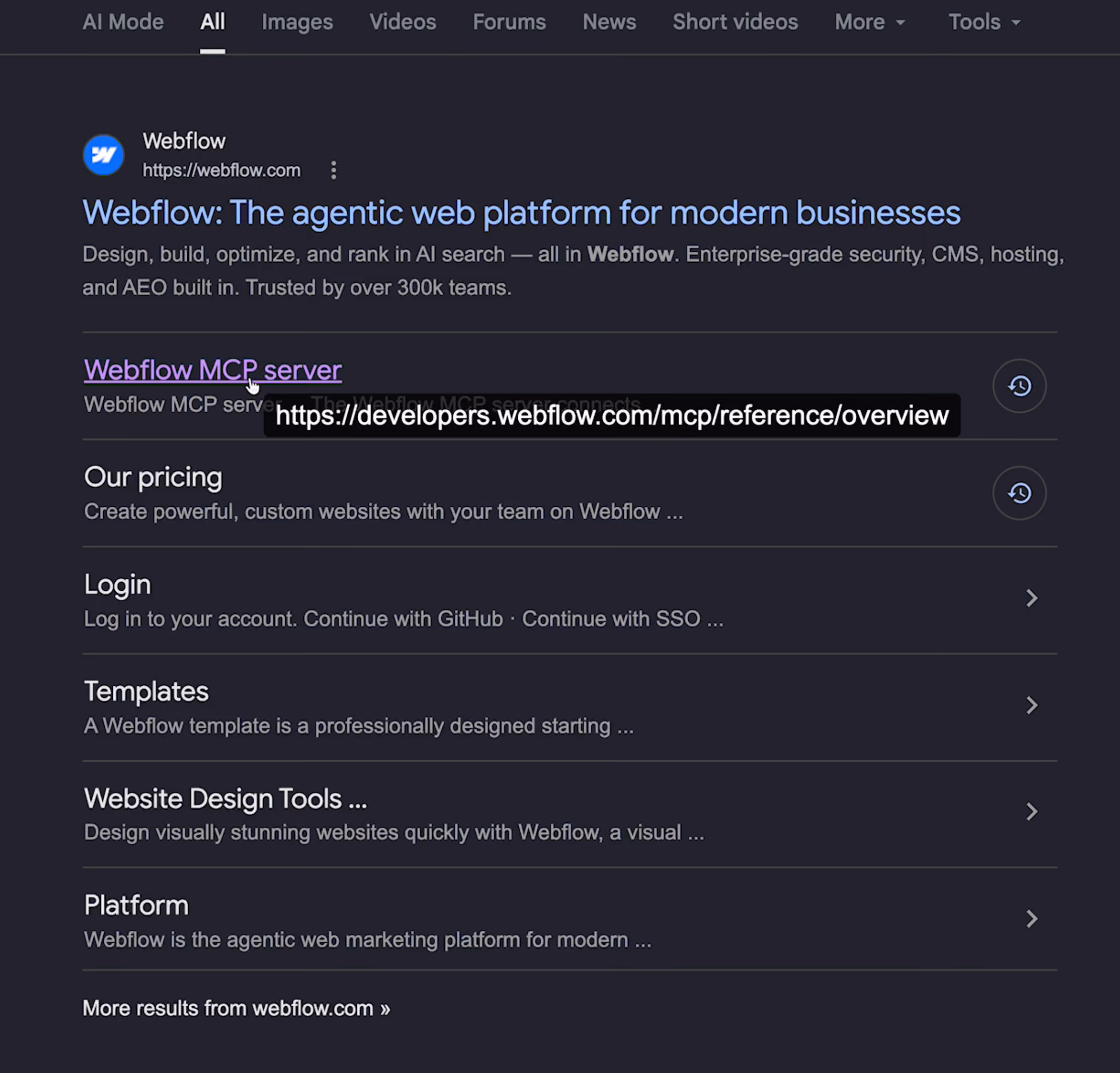Expand the Website Design Tools chevron
This screenshot has height=1073, width=1120.
click(1032, 811)
